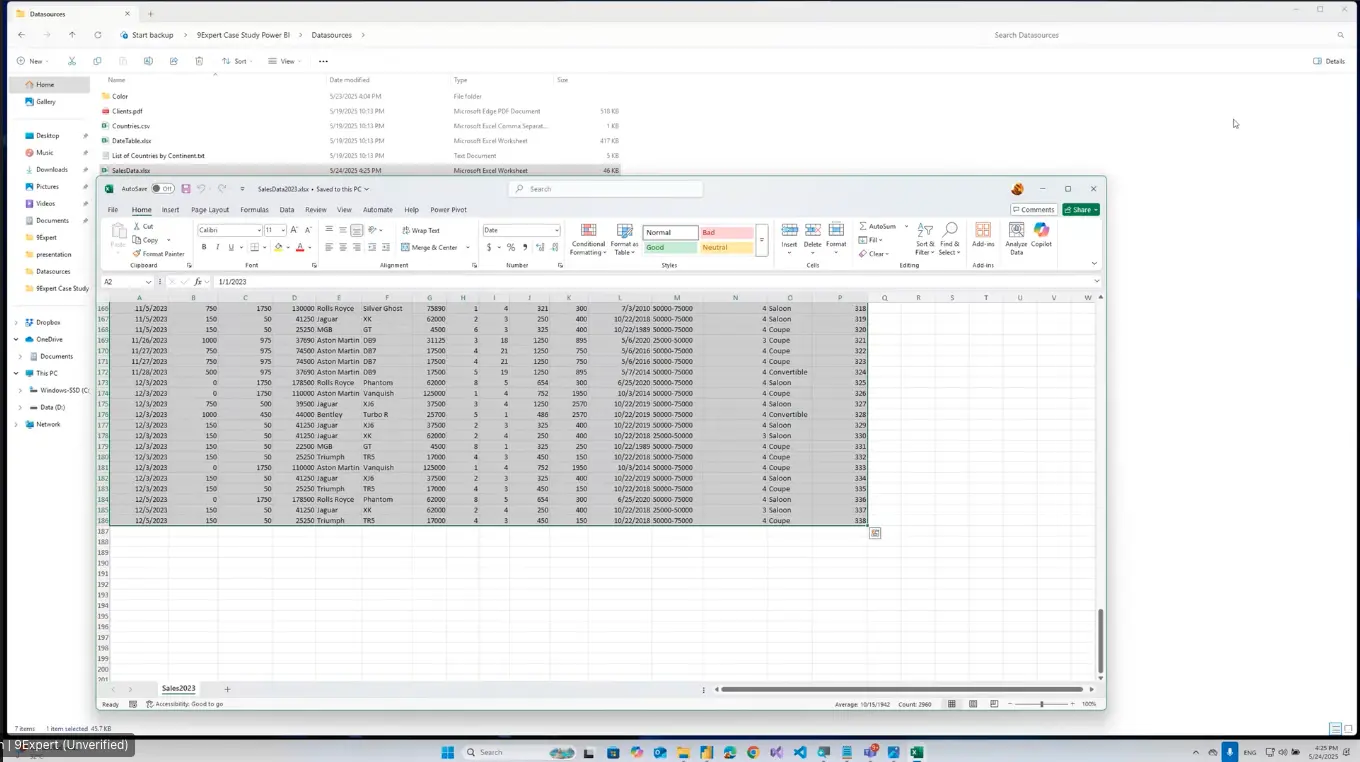Viewport: 1360px width, 762px height.
Task: Click Wrap Text in Alignment group
Action: pos(421,230)
